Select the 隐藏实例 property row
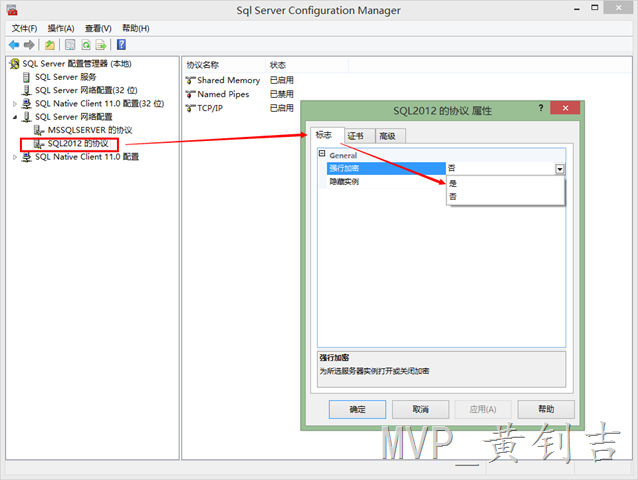 (x=386, y=182)
